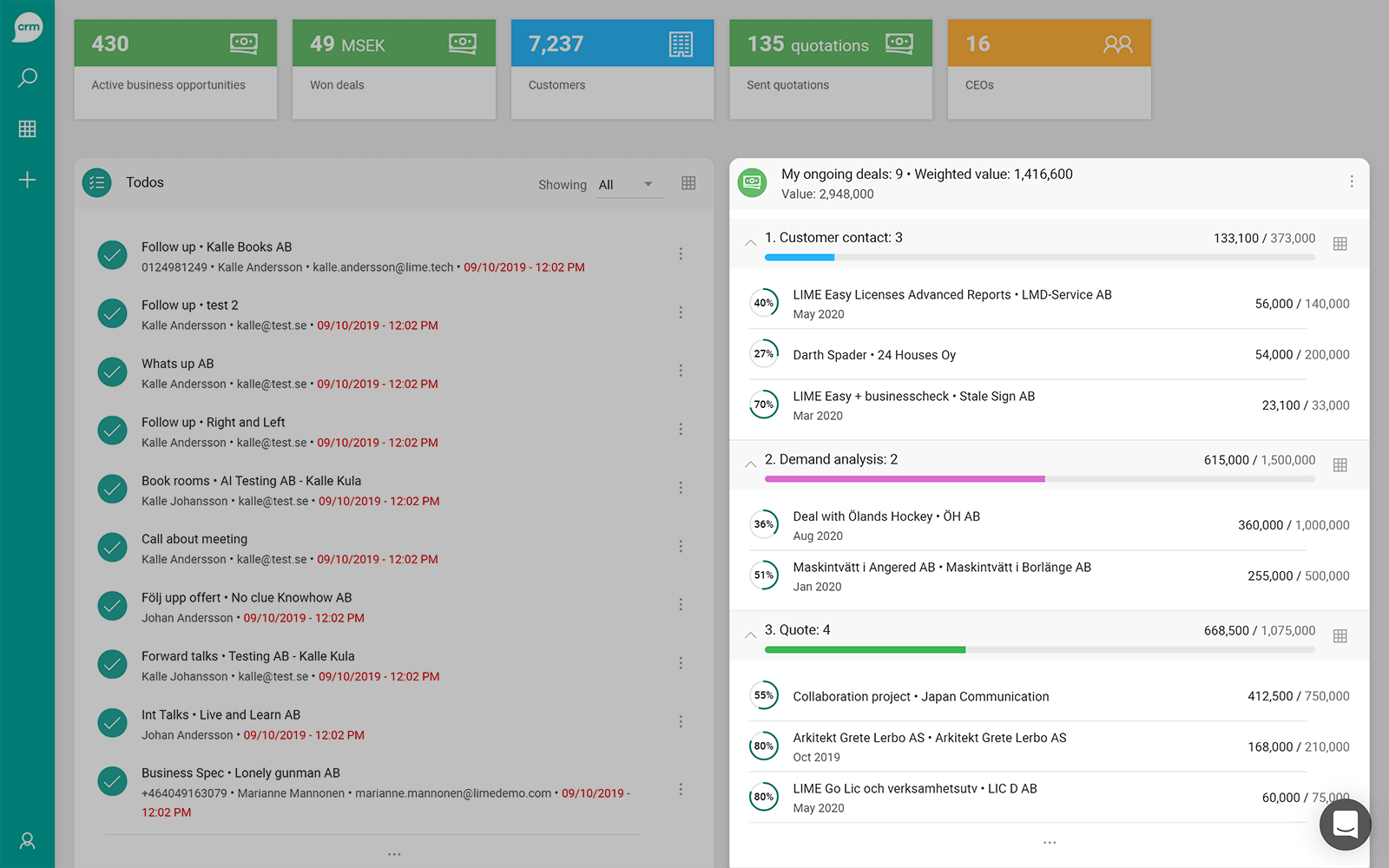Open the ongoing deals options menu
Image resolution: width=1389 pixels, height=868 pixels.
tap(1352, 181)
